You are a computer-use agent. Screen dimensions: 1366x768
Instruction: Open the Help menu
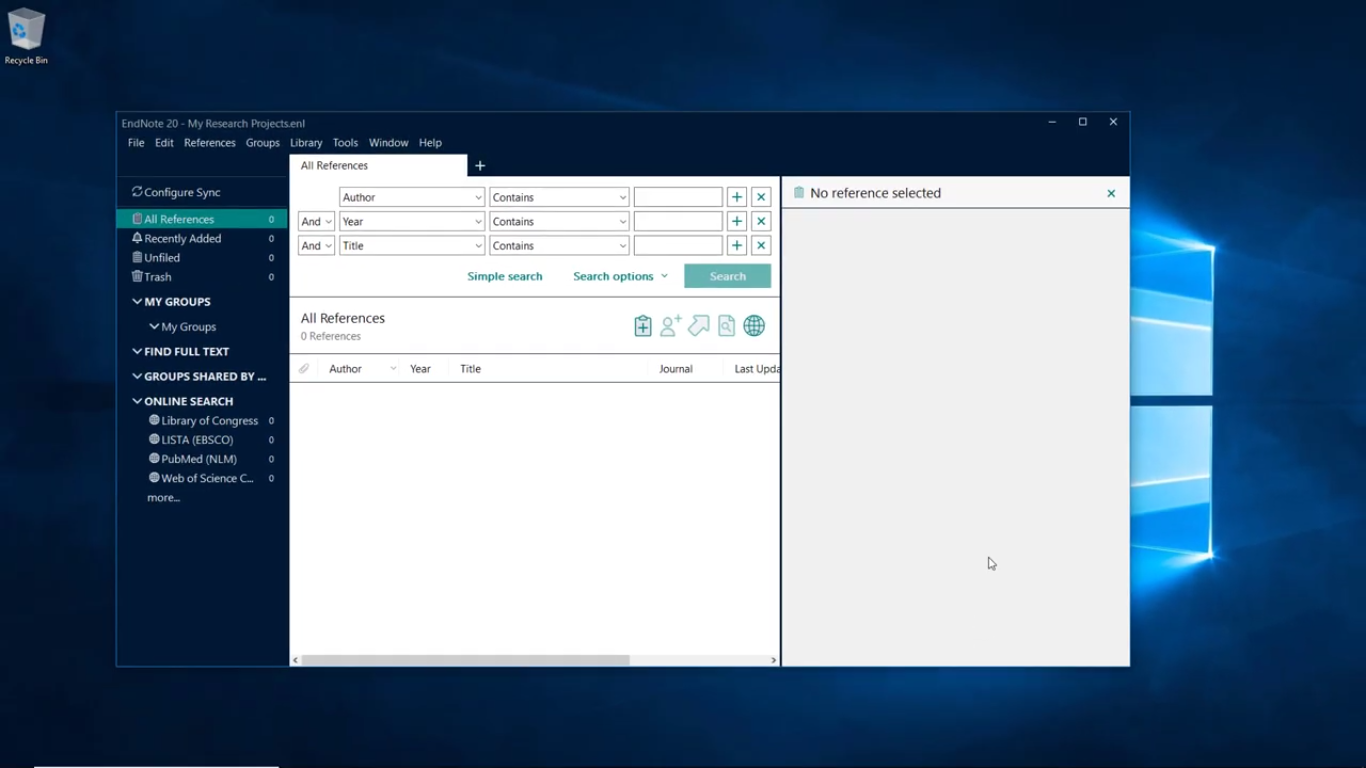(x=430, y=143)
